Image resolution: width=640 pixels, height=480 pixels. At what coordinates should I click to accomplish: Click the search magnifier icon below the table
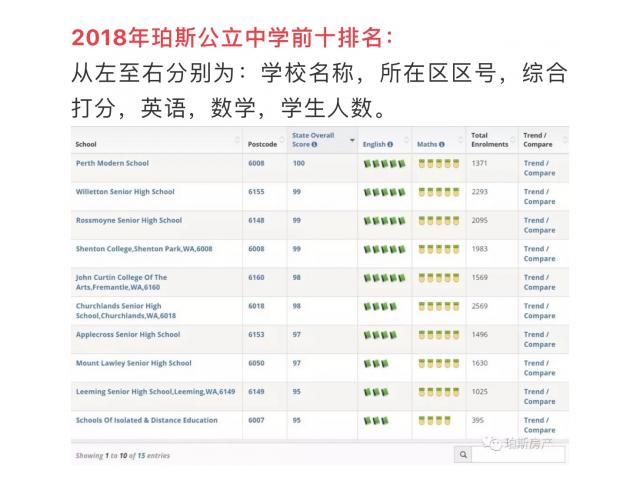click(463, 455)
